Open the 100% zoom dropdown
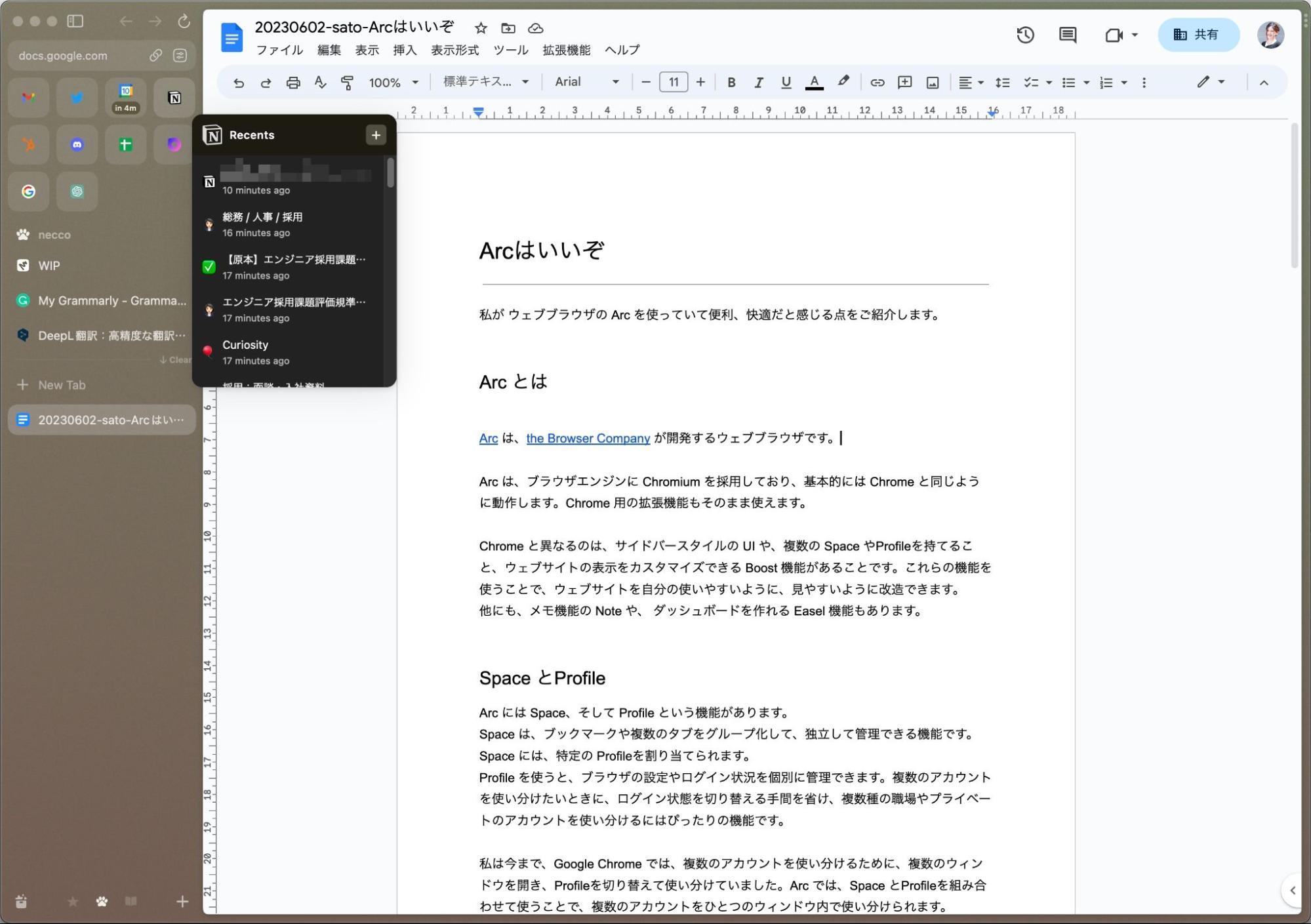The width and height of the screenshot is (1311, 924). (x=393, y=83)
